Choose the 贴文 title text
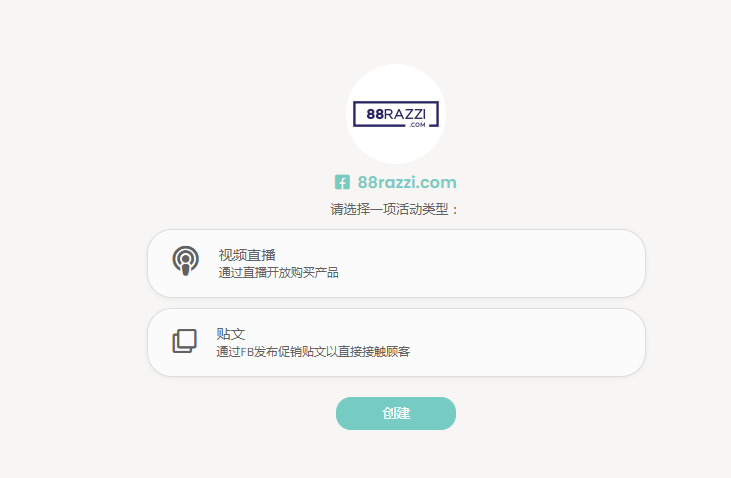 pos(230,334)
